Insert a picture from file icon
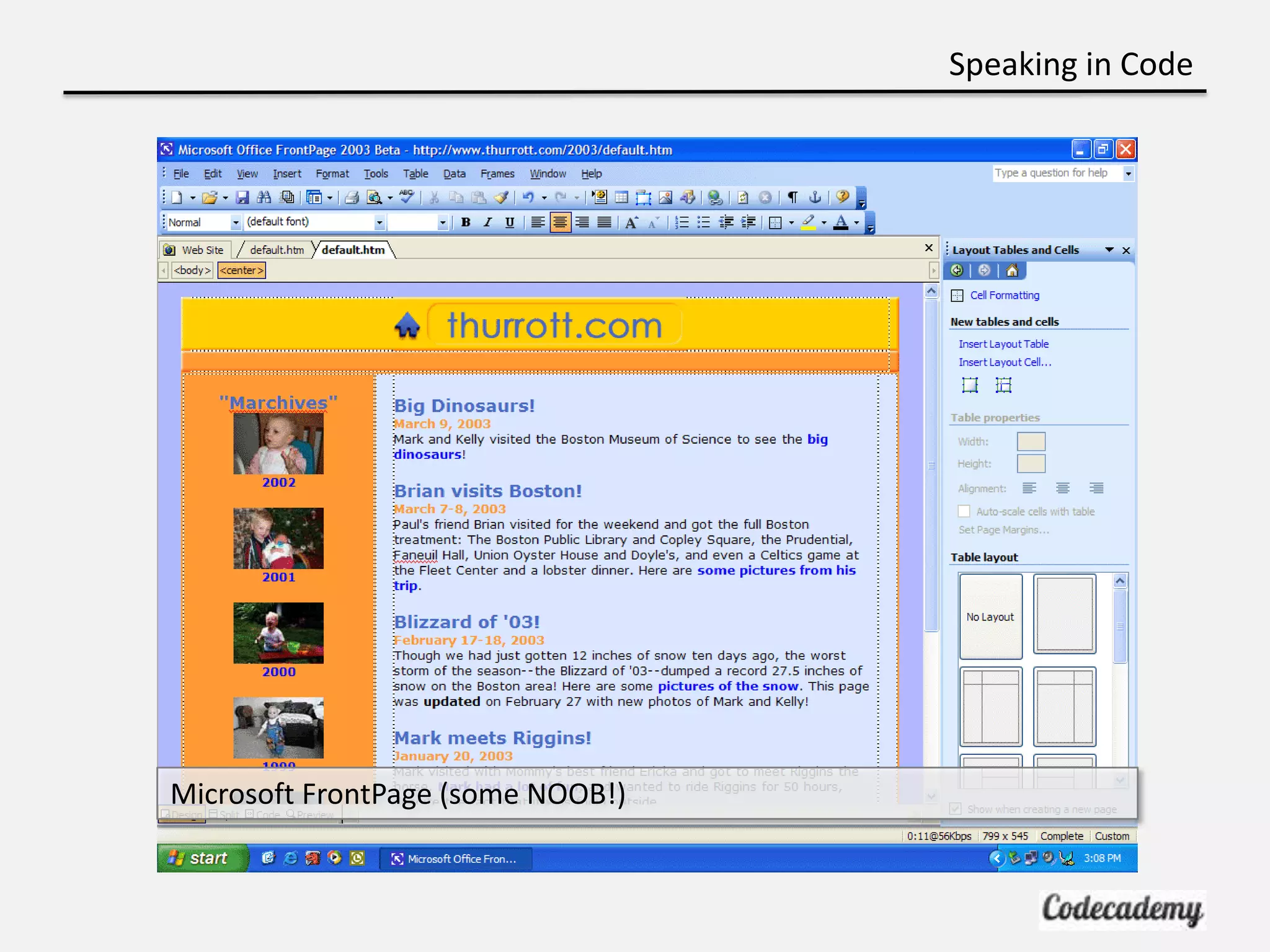Image resolution: width=1270 pixels, height=952 pixels. [x=665, y=198]
